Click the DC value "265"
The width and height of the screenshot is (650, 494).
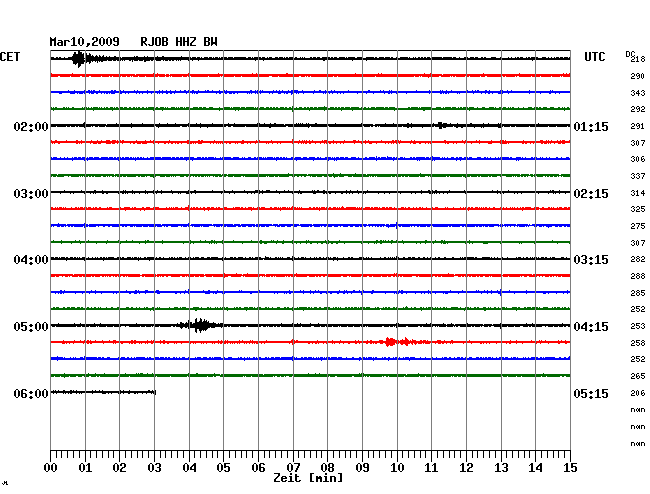pos(638,376)
